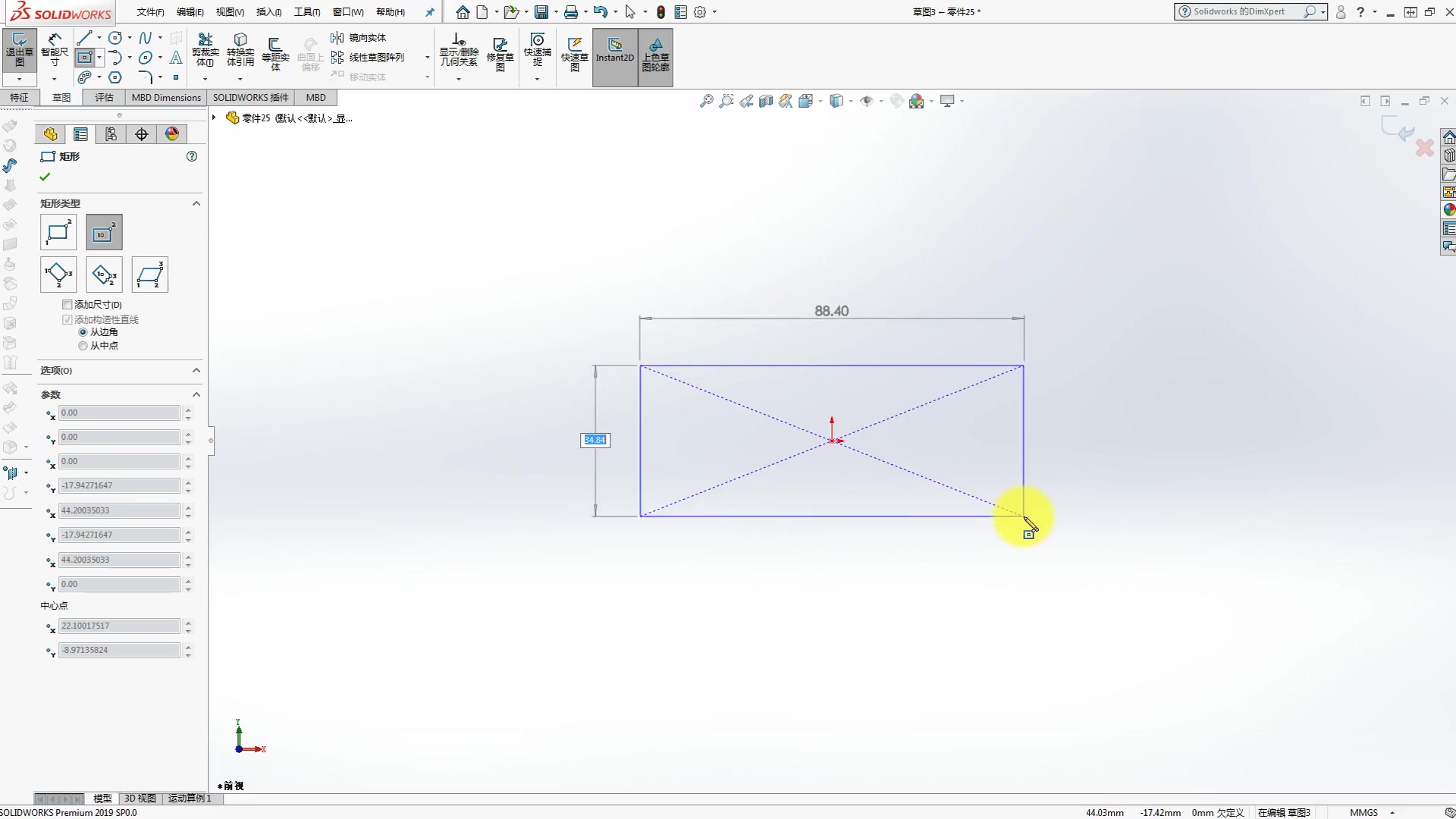1456x819 pixels.
Task: Select the 从中点 radio option
Action: (83, 346)
